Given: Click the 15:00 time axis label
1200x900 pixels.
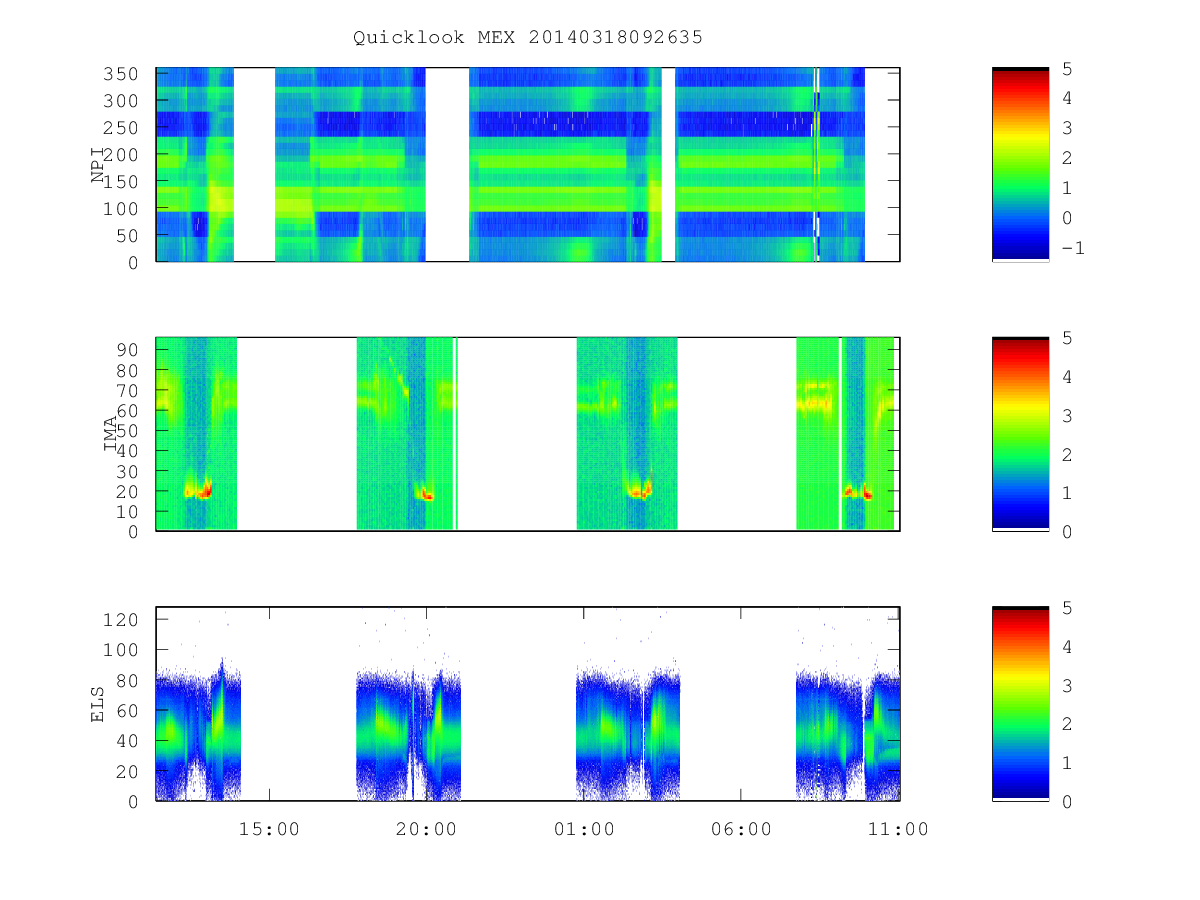Looking at the screenshot, I should (x=269, y=829).
